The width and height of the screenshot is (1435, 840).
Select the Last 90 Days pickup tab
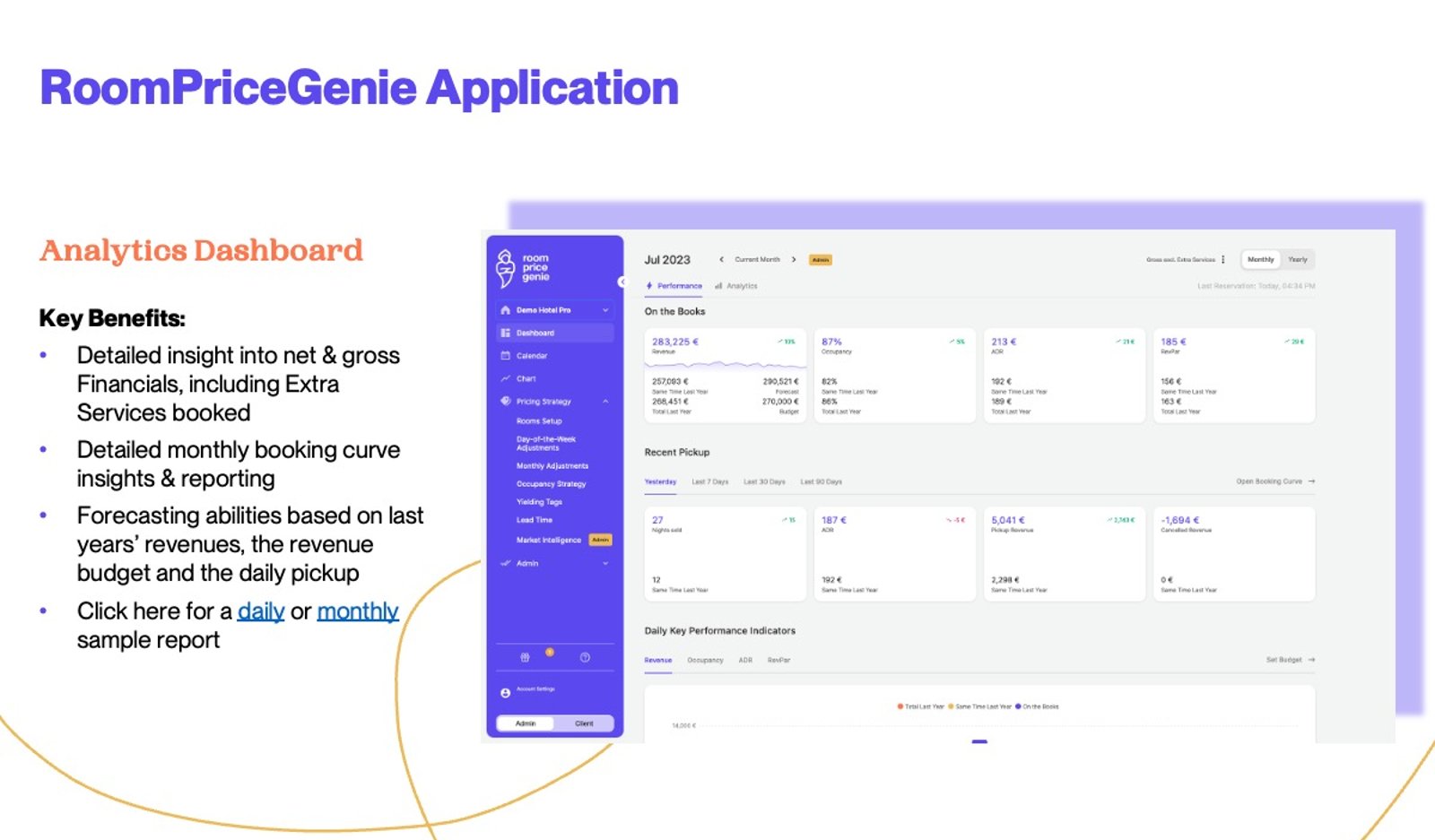[x=822, y=481]
